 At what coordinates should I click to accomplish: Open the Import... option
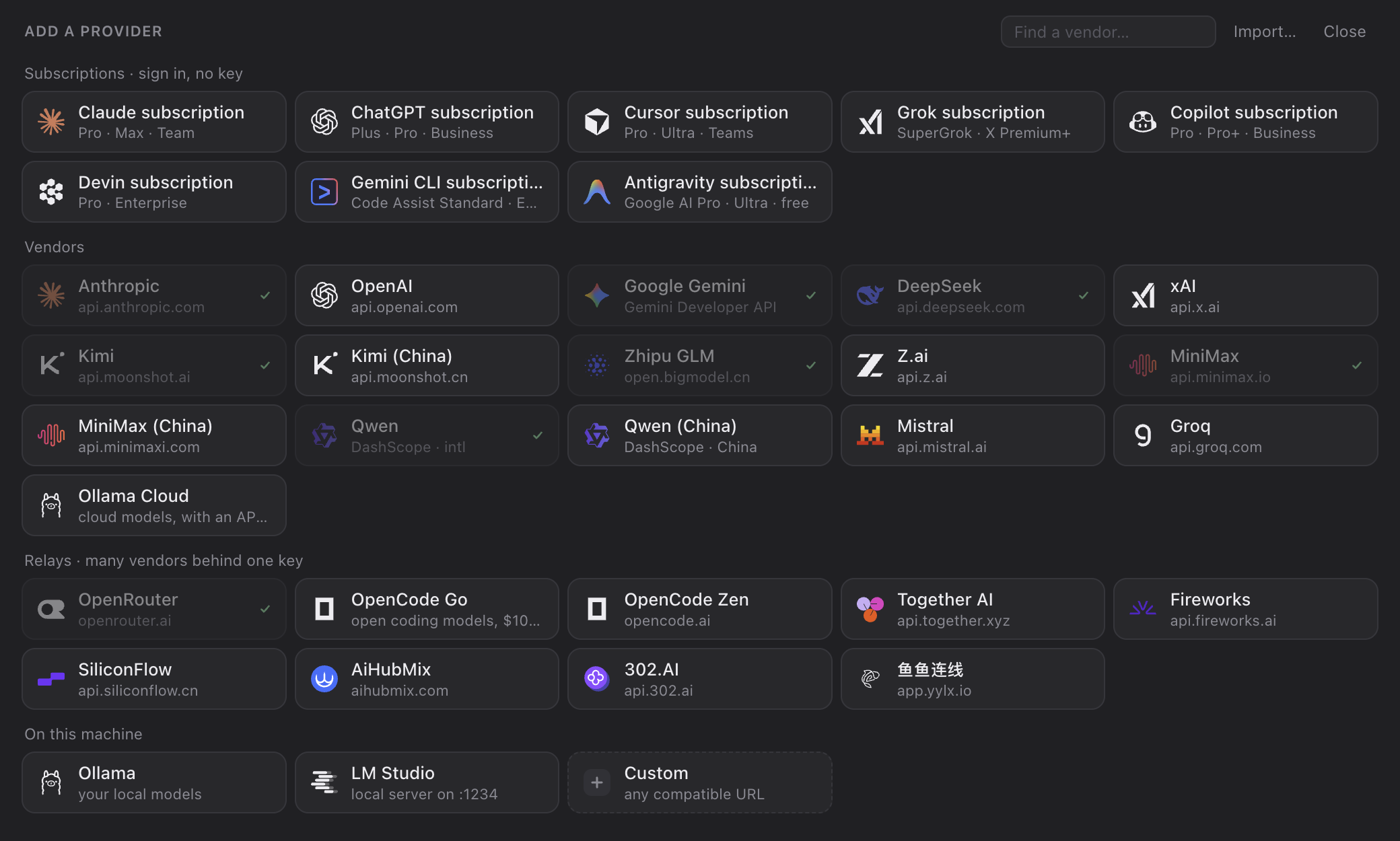coord(1264,32)
